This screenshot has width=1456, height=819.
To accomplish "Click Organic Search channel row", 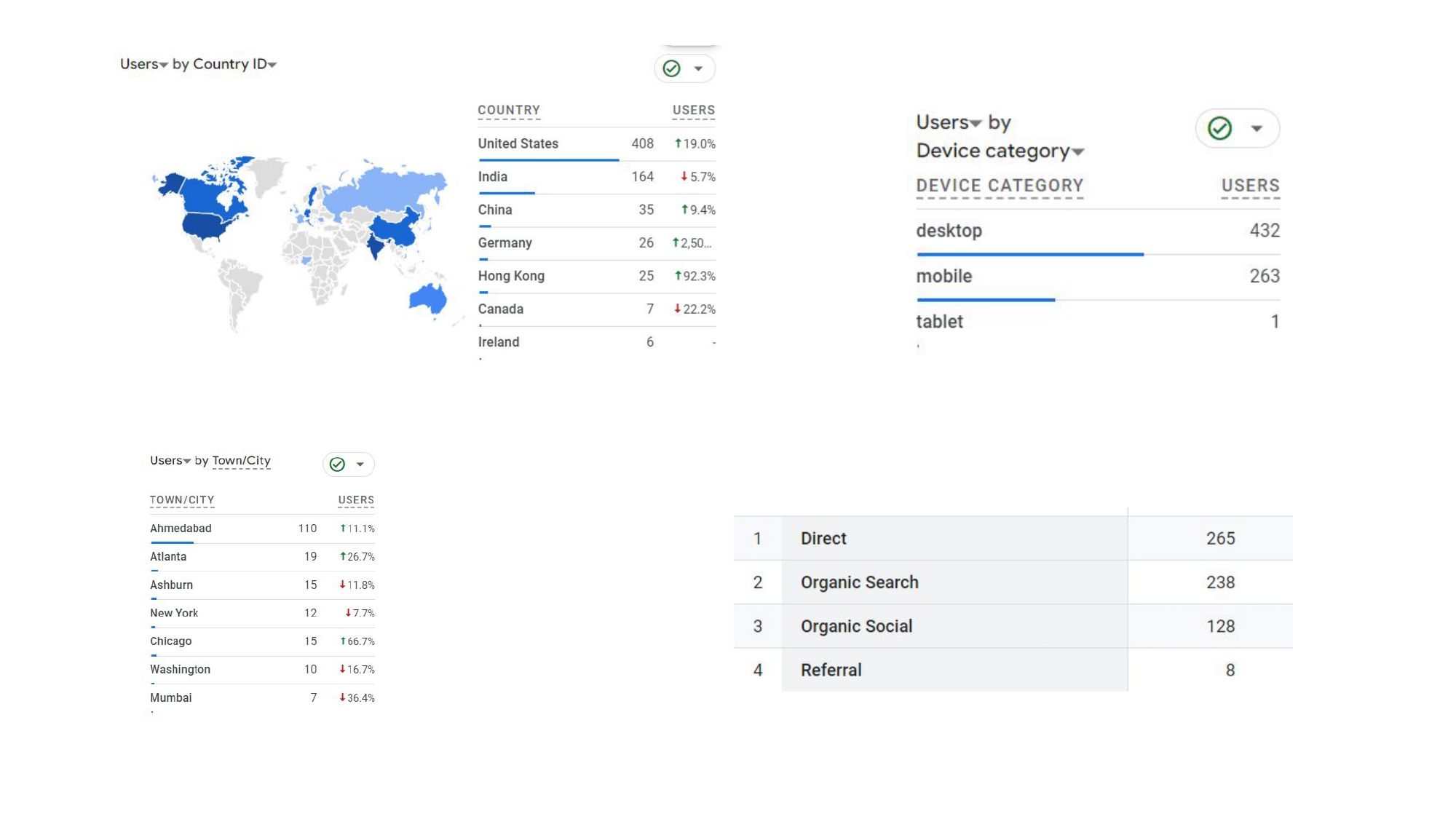I will pyautogui.click(x=1013, y=582).
